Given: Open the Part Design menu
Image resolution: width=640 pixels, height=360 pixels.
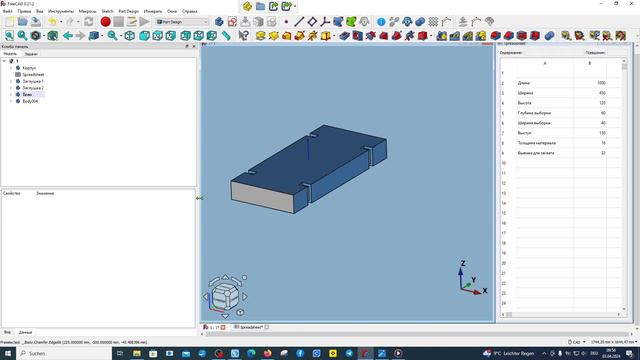Looking at the screenshot, I should [x=129, y=11].
